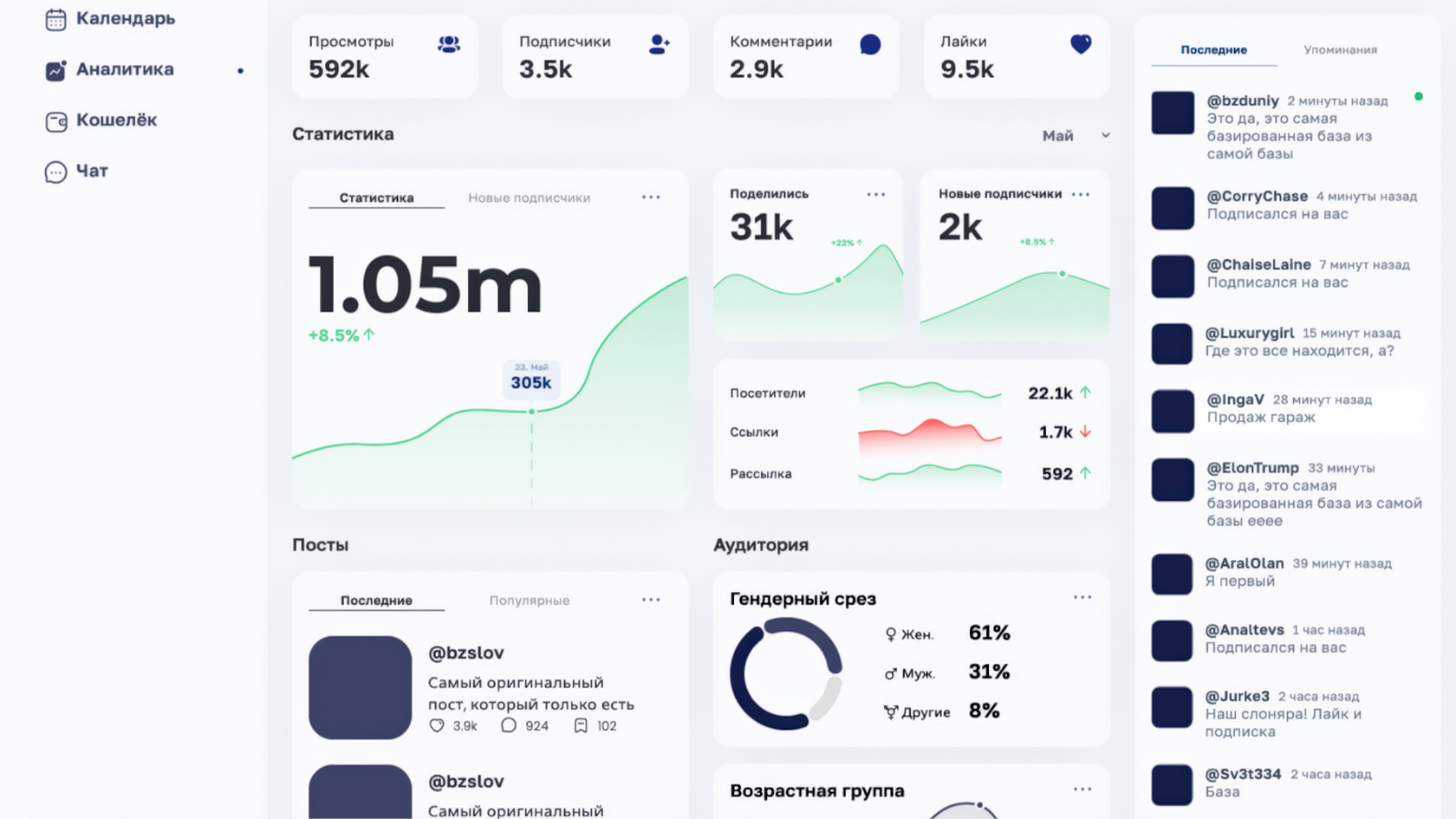This screenshot has height=819, width=1456.
Task: Open the Май month dropdown
Action: coord(1076,135)
